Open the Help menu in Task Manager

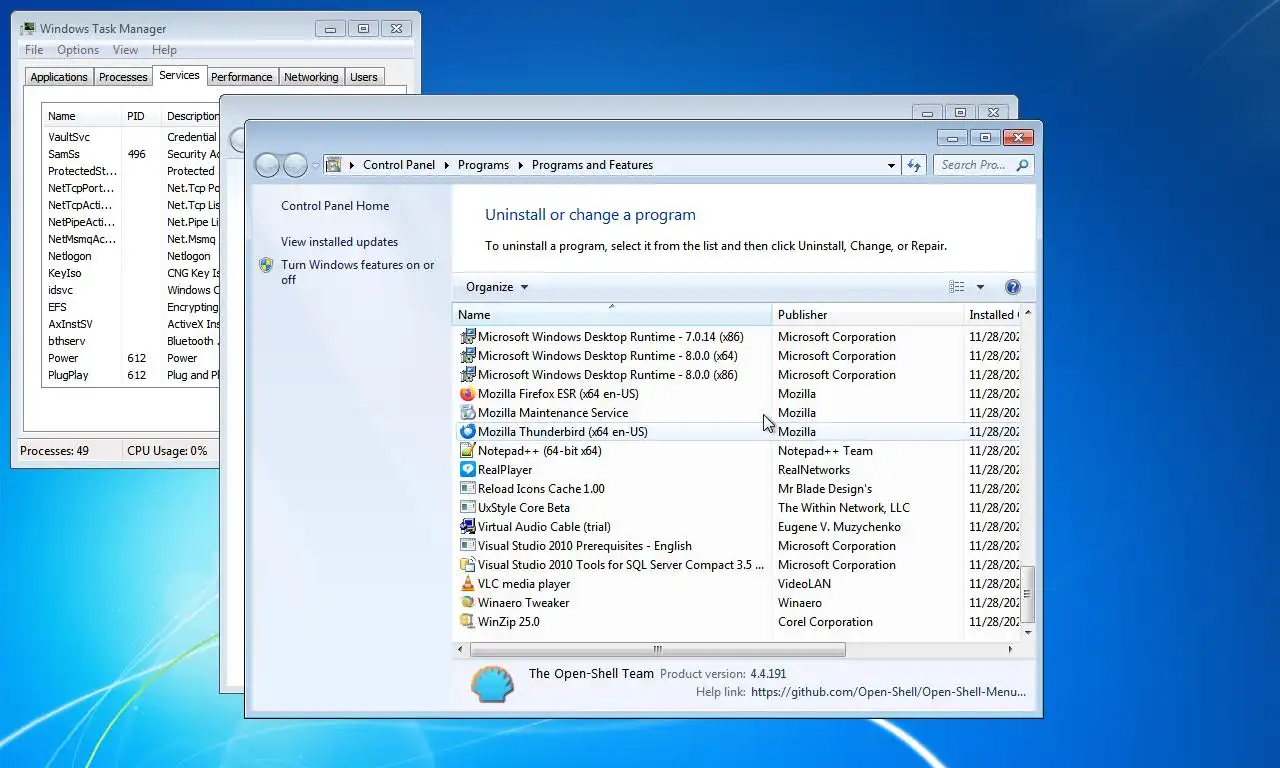point(164,50)
